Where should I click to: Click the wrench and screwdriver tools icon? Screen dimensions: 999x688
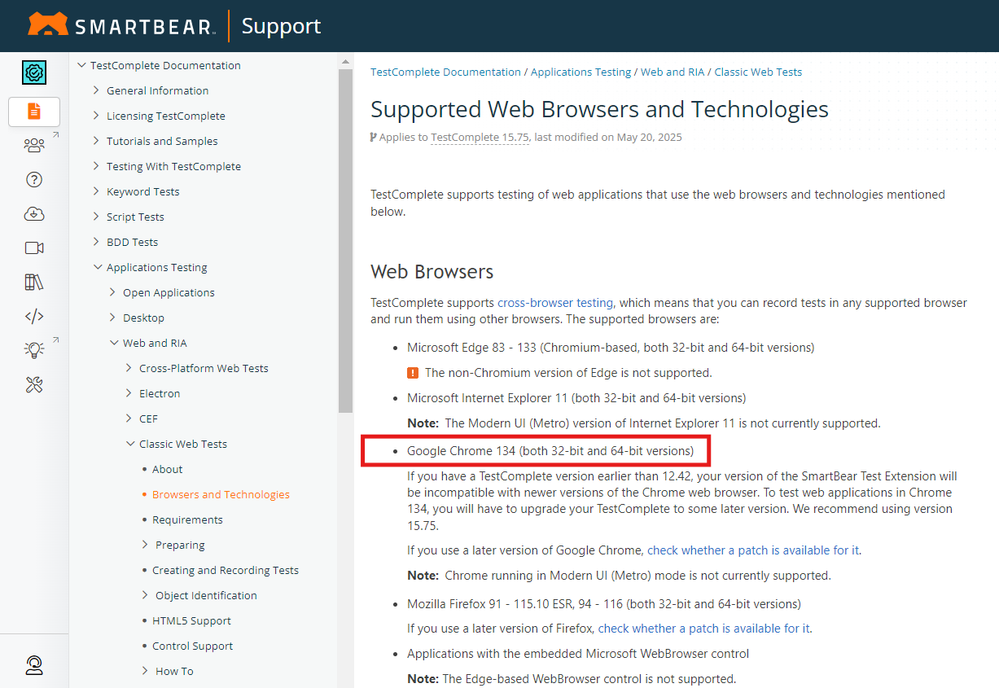[x=34, y=385]
